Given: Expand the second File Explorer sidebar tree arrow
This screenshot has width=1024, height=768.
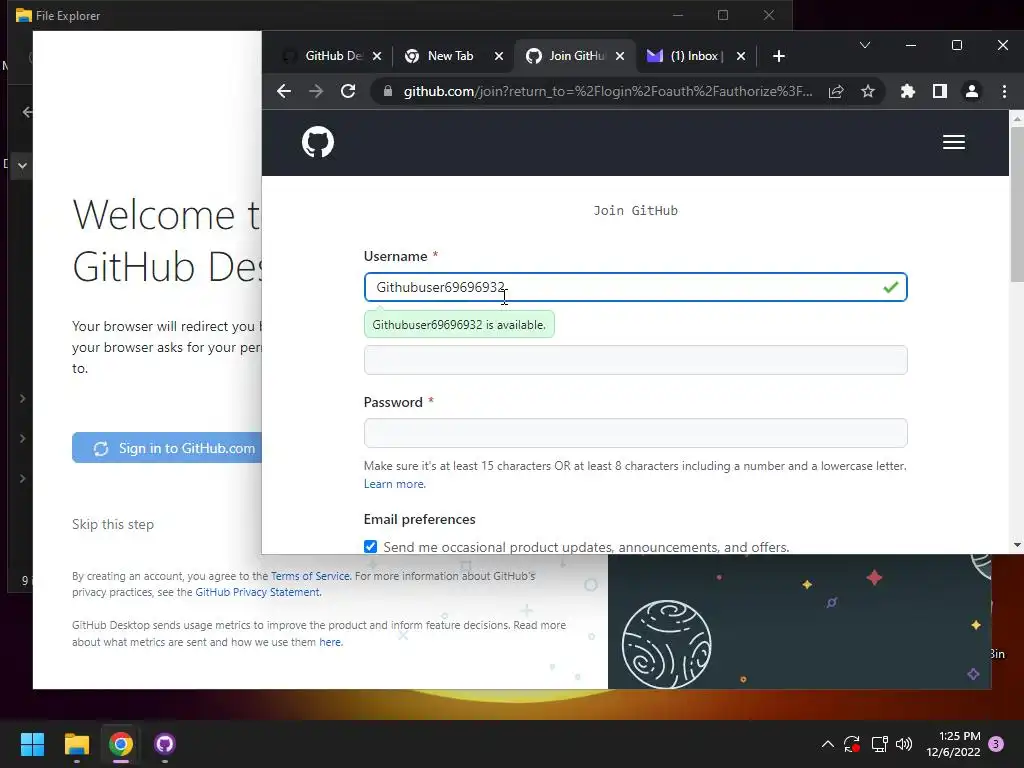Looking at the screenshot, I should pos(22,438).
